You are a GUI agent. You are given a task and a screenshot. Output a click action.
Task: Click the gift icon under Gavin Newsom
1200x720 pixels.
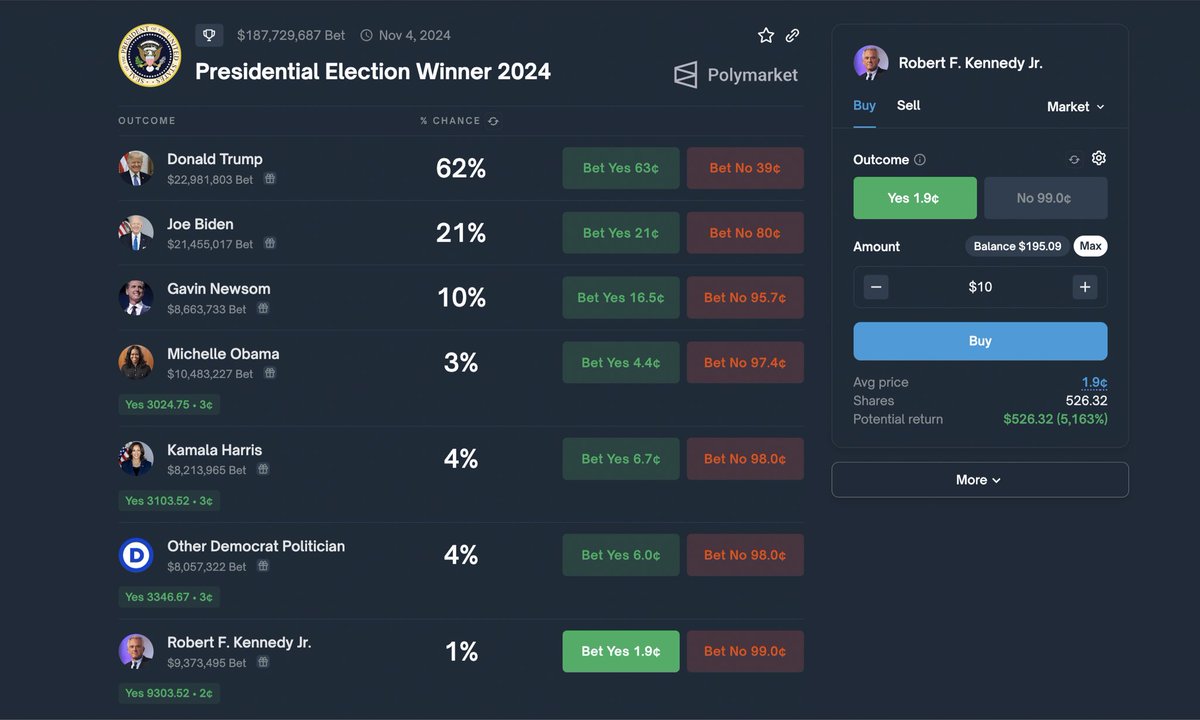point(263,309)
